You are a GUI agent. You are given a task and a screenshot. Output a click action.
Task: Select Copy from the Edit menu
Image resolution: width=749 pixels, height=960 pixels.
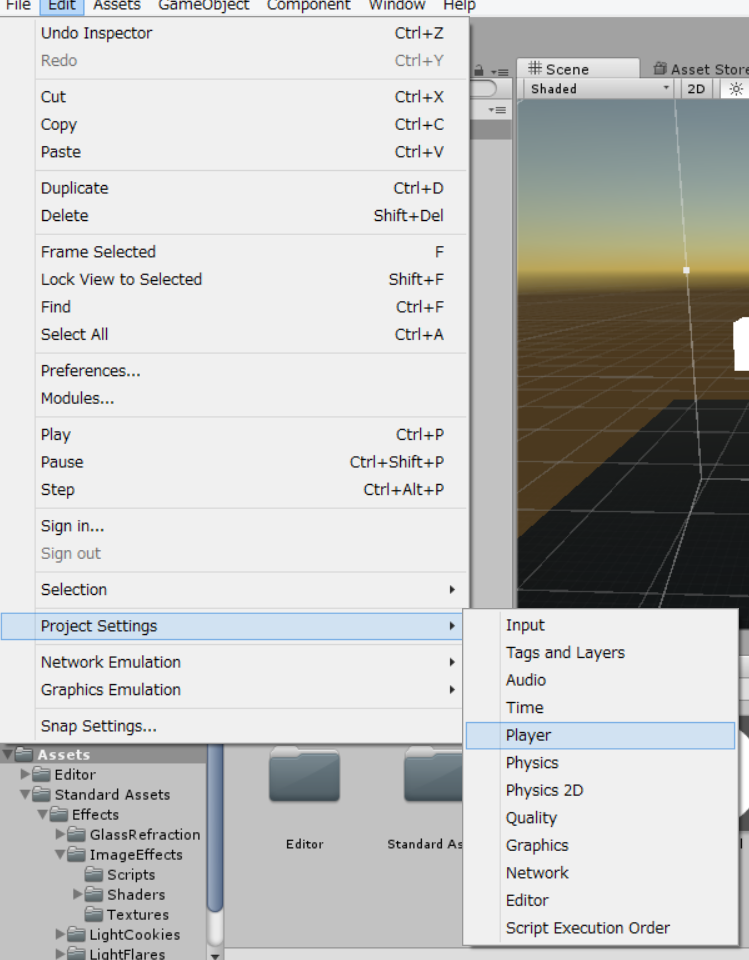(242, 124)
